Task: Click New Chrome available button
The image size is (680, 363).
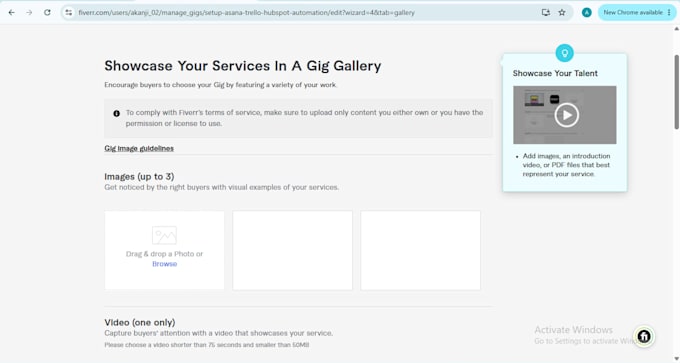Action: [x=633, y=13]
